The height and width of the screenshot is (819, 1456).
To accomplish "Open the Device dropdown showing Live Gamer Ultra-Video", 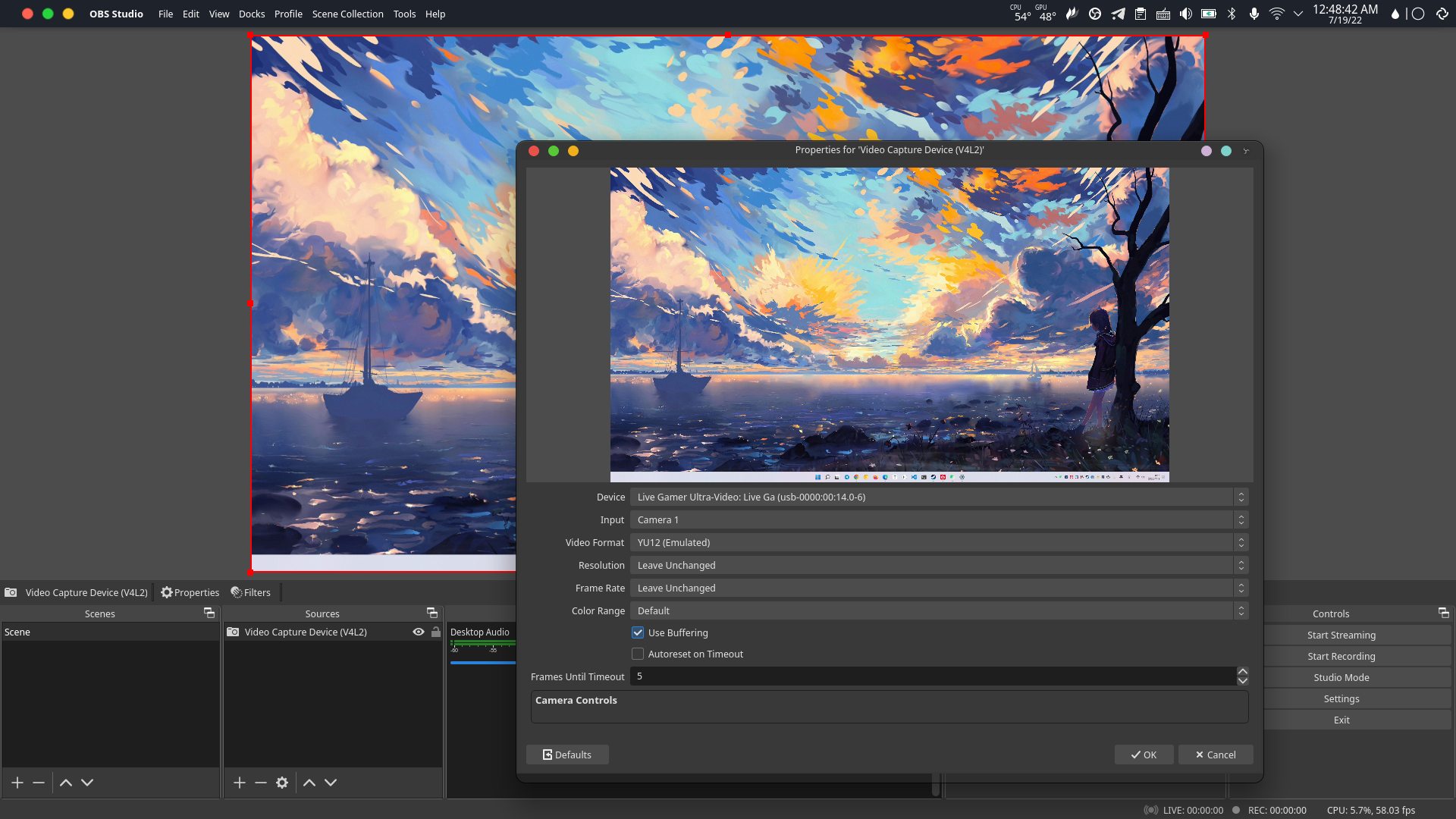I will click(x=939, y=497).
